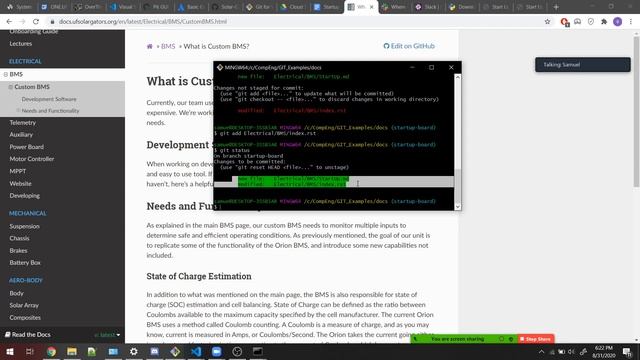
Task: Open the Composites sidebar page
Action: click(25, 318)
